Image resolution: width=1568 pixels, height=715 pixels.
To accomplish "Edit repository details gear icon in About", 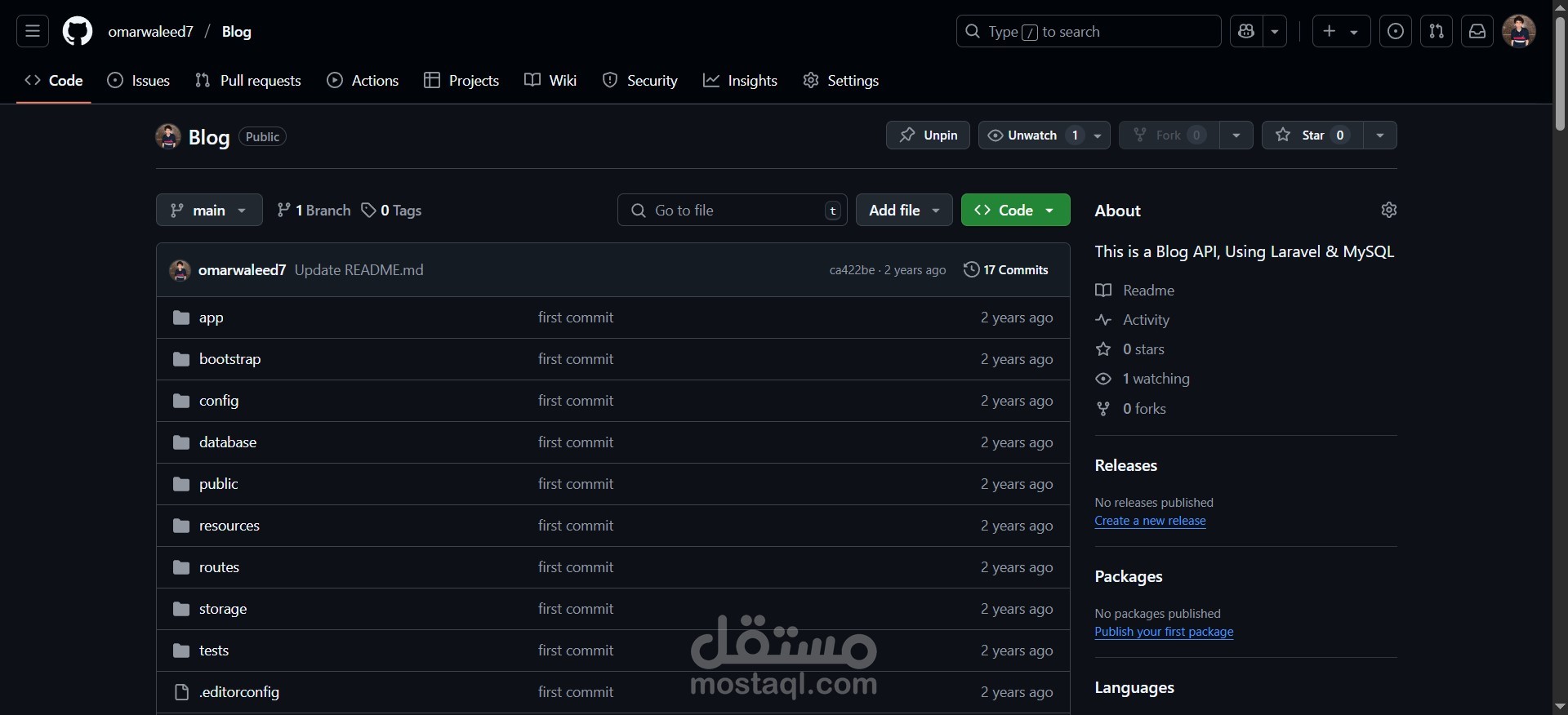I will click(x=1389, y=210).
